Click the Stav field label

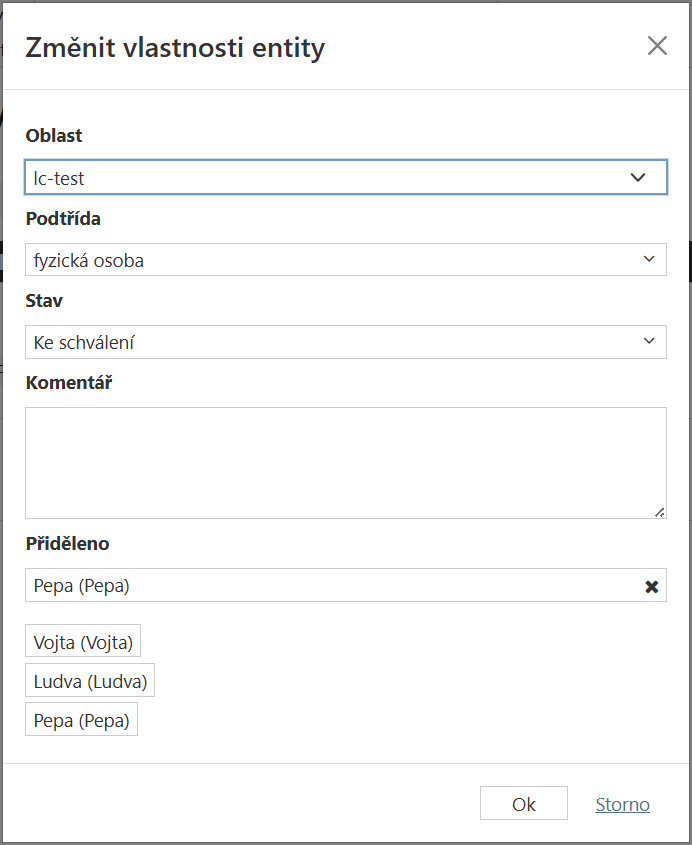pyautogui.click(x=44, y=300)
